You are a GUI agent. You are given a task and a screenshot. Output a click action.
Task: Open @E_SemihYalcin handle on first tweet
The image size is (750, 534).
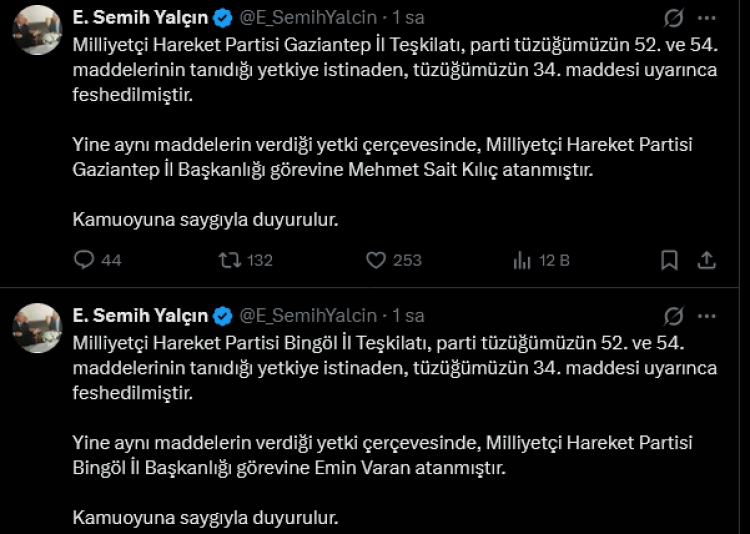(x=307, y=19)
